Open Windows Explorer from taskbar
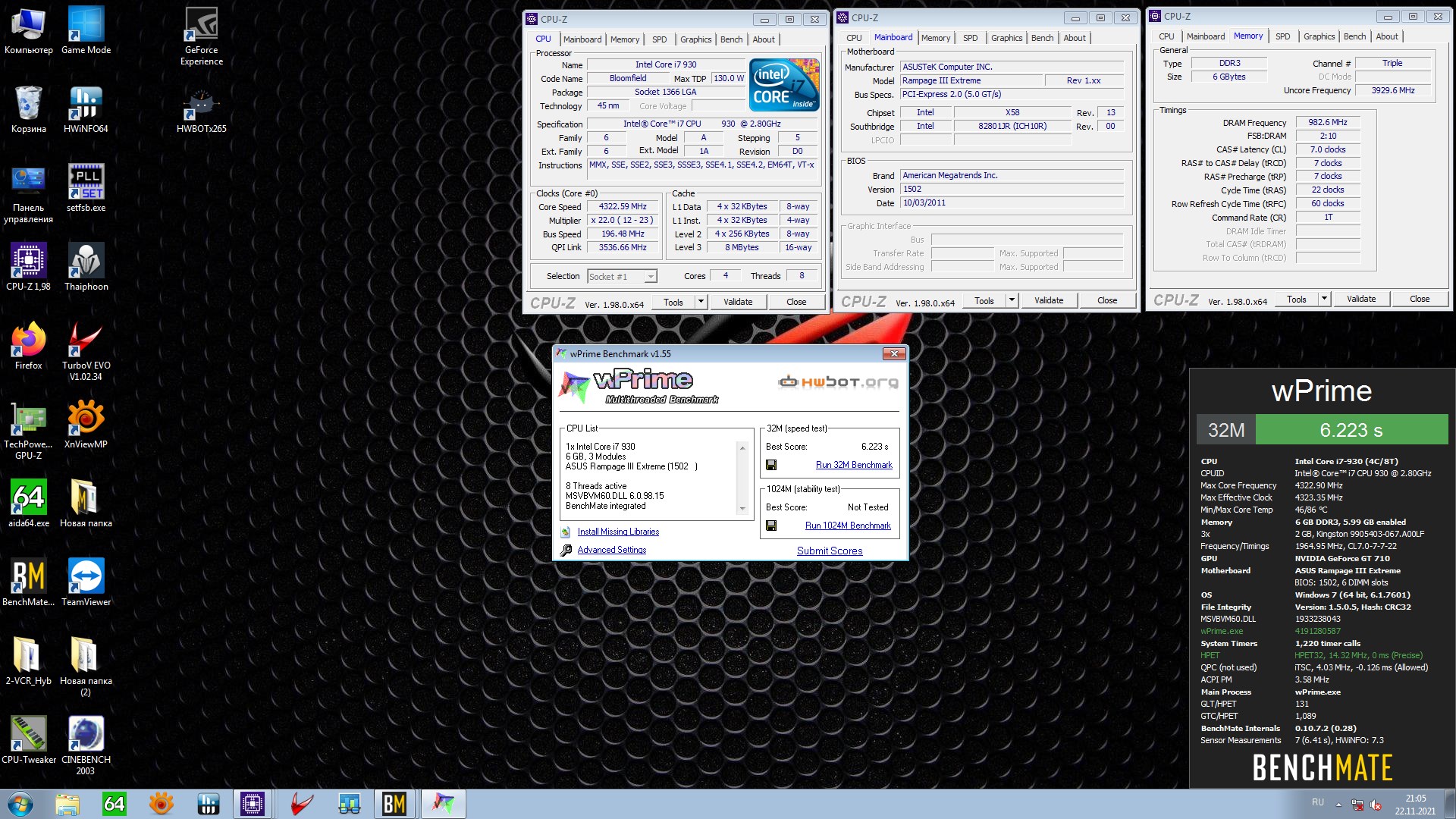This screenshot has width=1456, height=819. click(x=67, y=804)
